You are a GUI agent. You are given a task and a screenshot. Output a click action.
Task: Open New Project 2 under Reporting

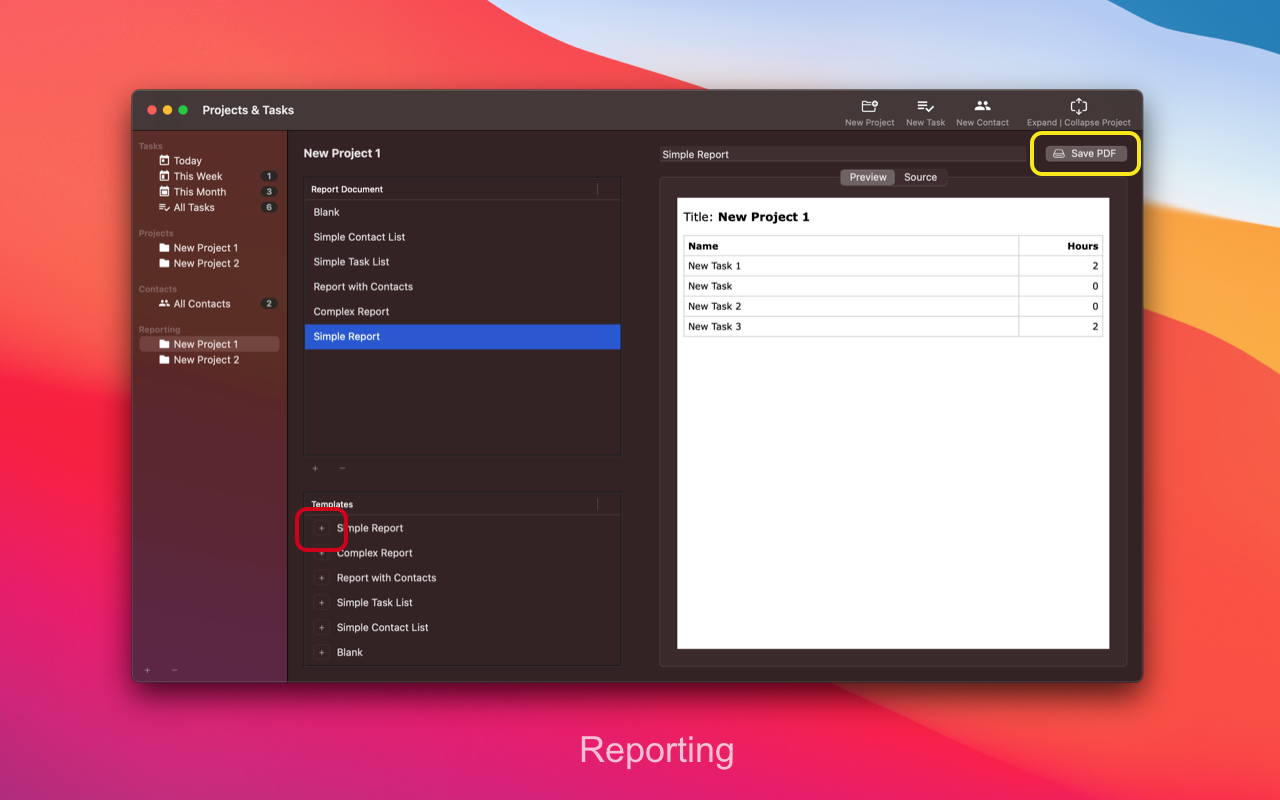pos(205,359)
